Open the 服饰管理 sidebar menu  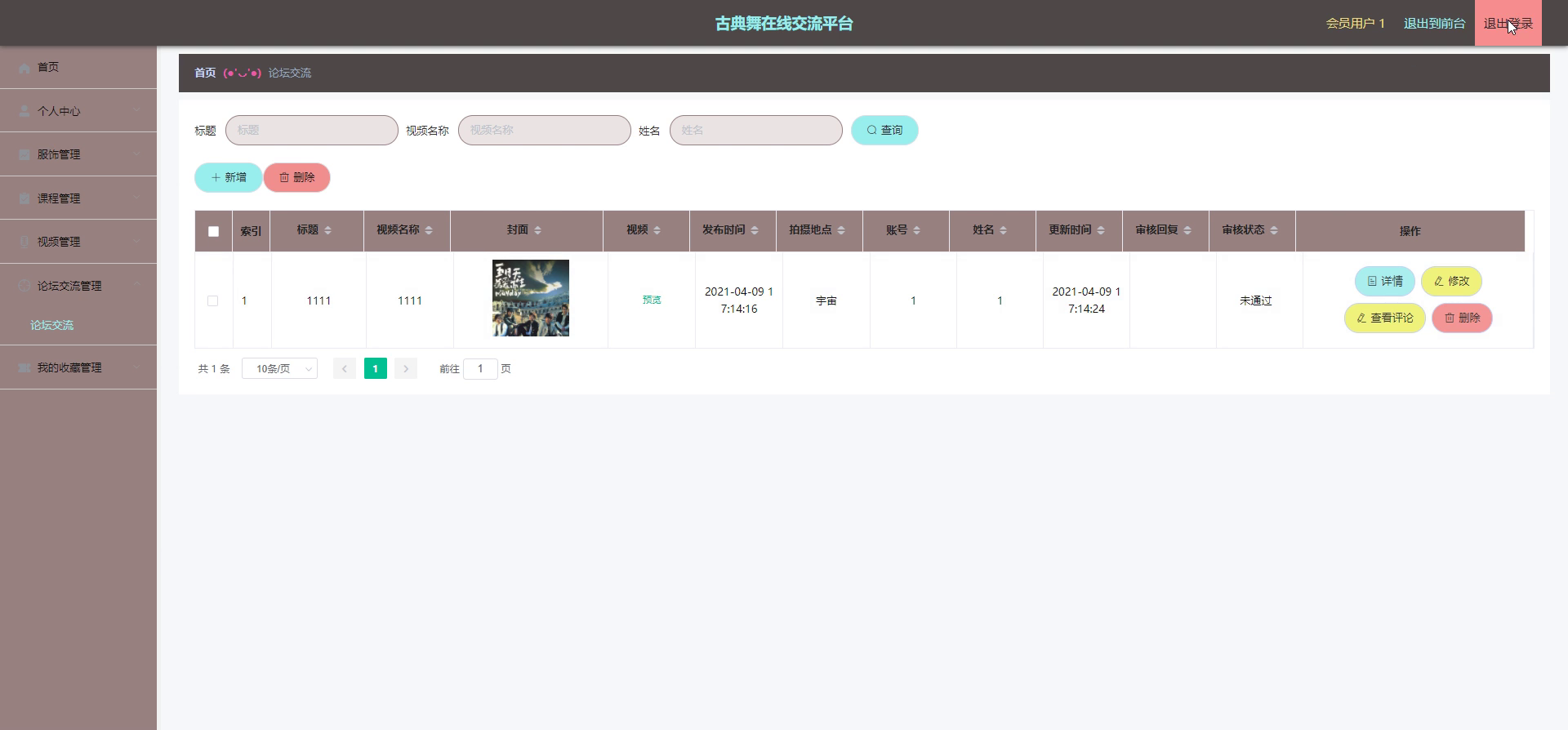(78, 154)
